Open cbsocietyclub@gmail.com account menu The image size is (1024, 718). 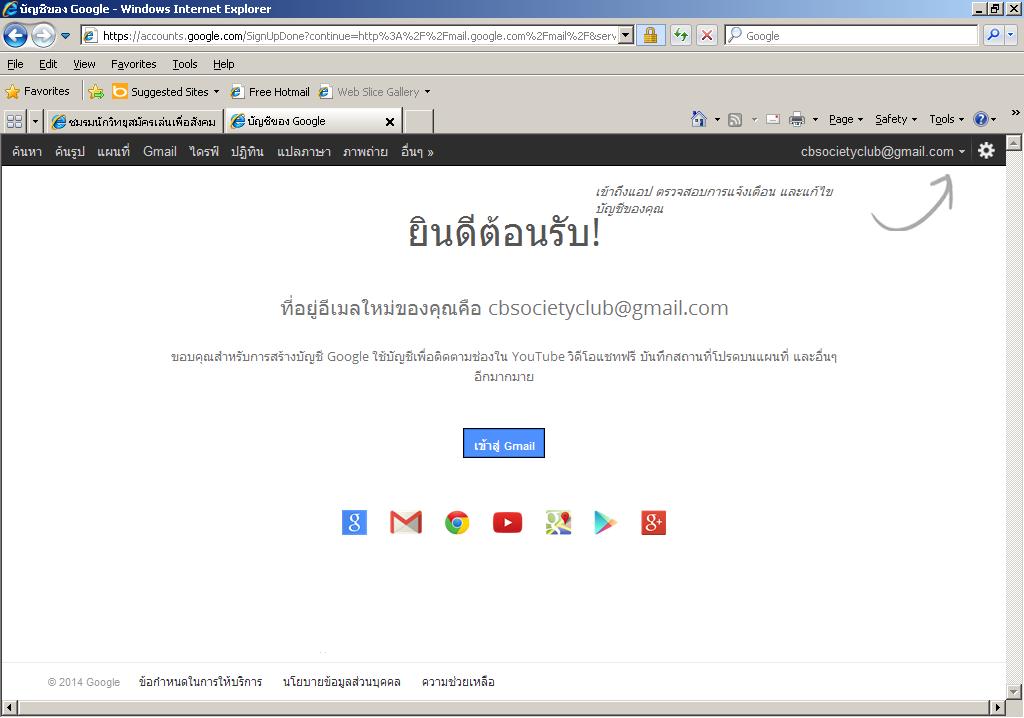coord(882,152)
